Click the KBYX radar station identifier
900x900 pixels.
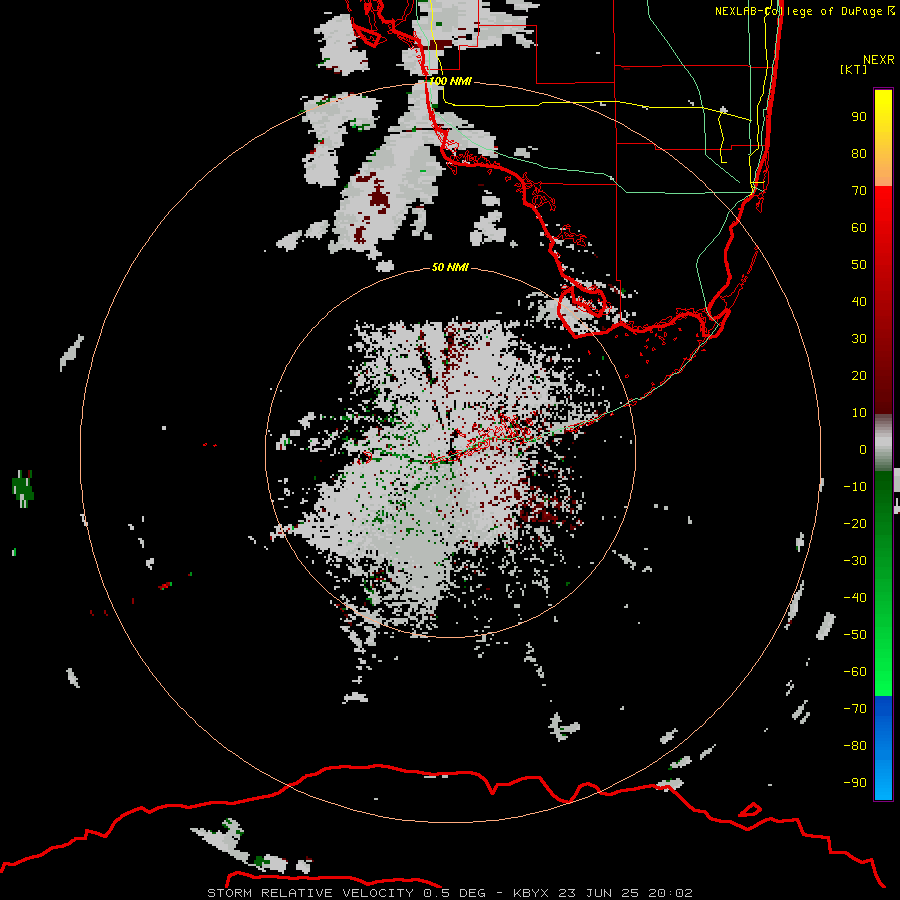click(531, 893)
